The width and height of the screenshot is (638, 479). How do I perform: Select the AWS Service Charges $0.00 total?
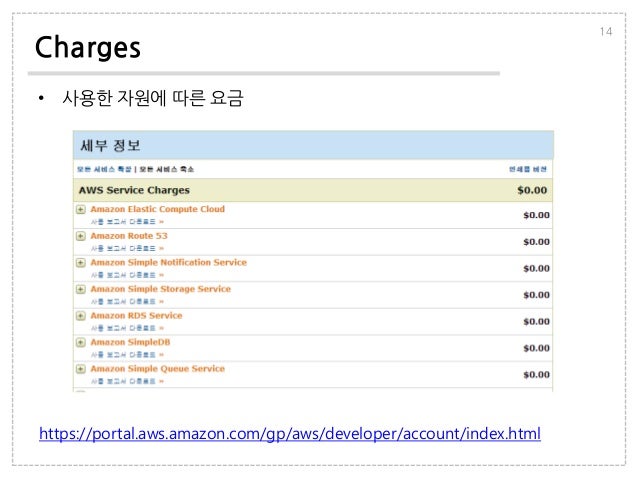pos(532,190)
